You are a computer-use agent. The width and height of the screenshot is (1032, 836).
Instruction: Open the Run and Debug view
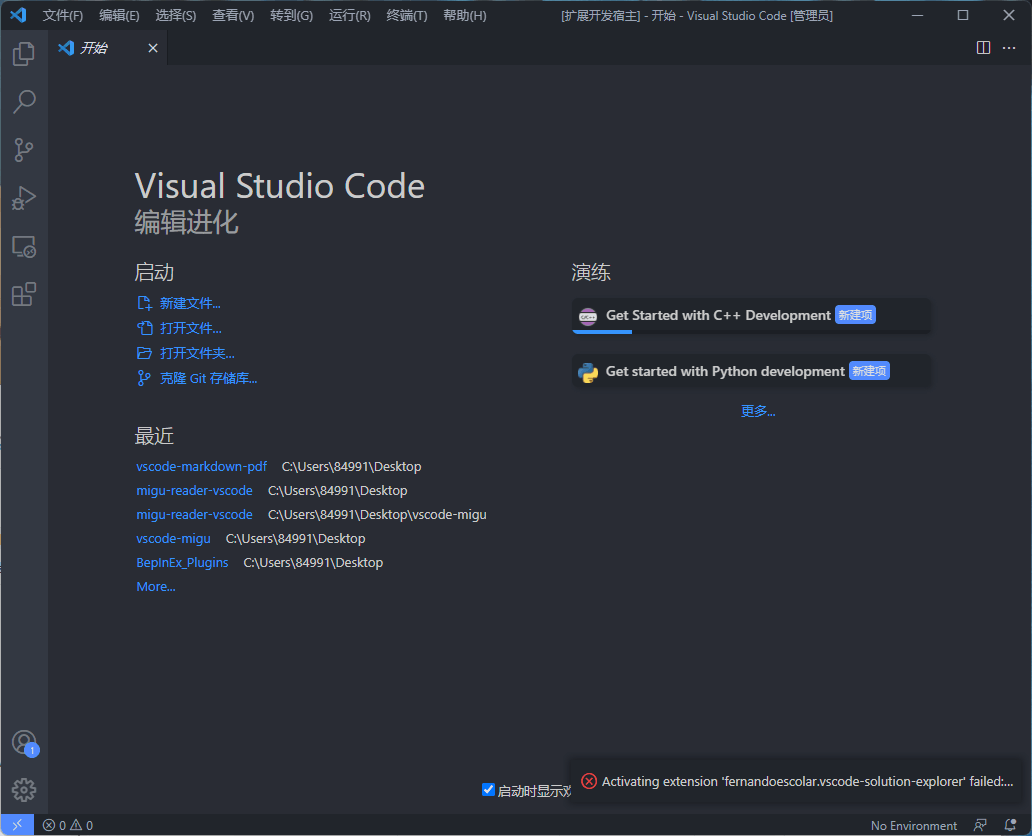click(x=24, y=198)
